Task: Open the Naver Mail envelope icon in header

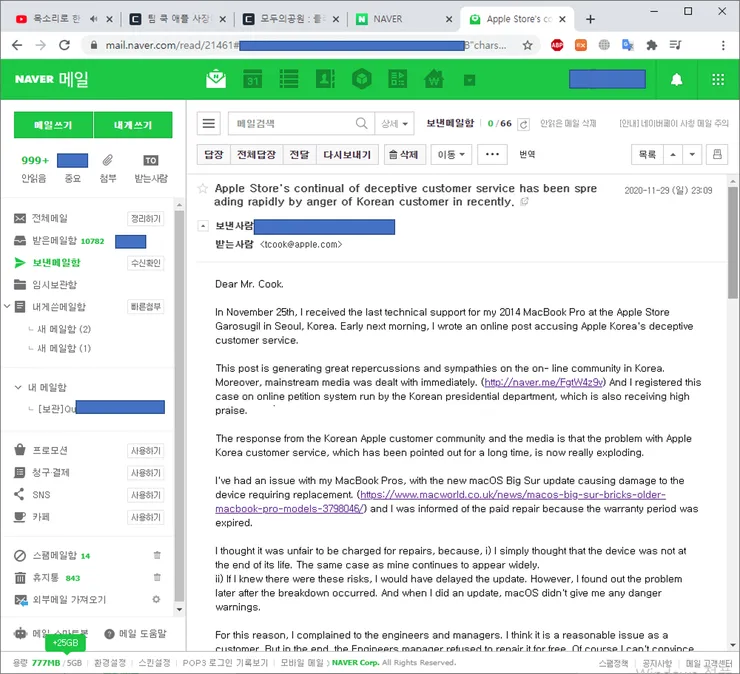Action: pos(216,79)
